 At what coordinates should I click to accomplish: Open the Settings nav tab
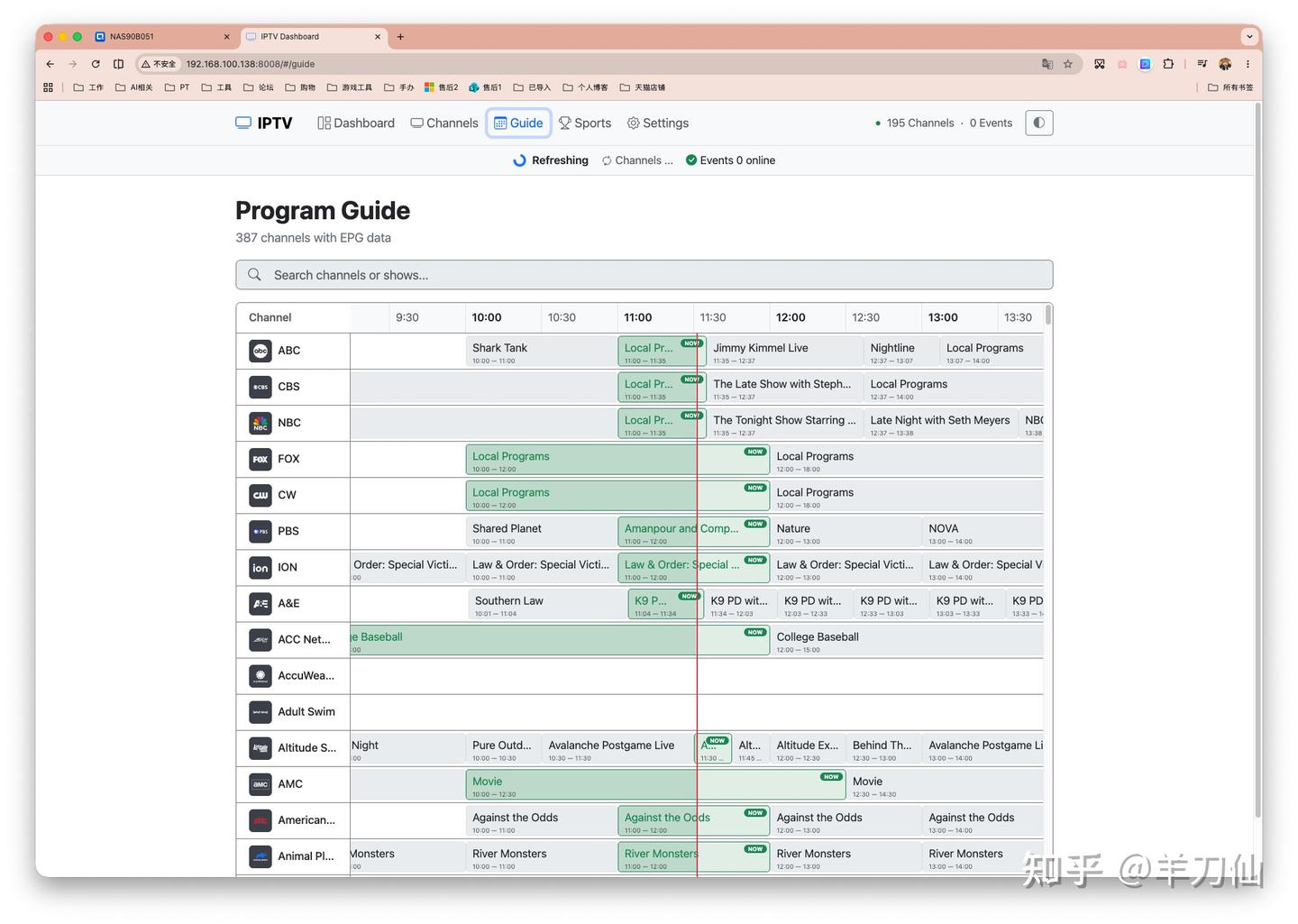658,123
